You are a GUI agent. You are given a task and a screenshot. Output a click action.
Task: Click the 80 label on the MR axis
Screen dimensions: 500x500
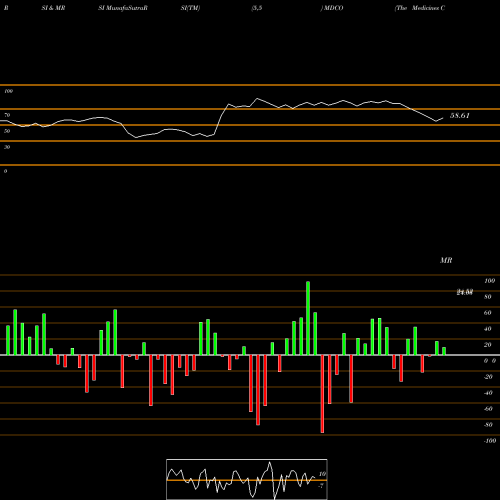pyautogui.click(x=488, y=297)
